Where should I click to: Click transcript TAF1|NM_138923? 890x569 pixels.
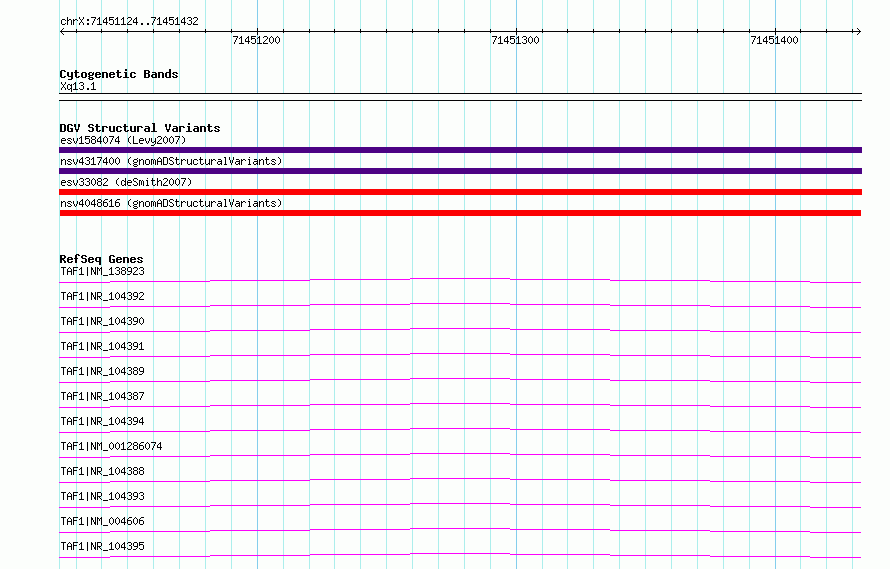pyautogui.click(x=102, y=271)
